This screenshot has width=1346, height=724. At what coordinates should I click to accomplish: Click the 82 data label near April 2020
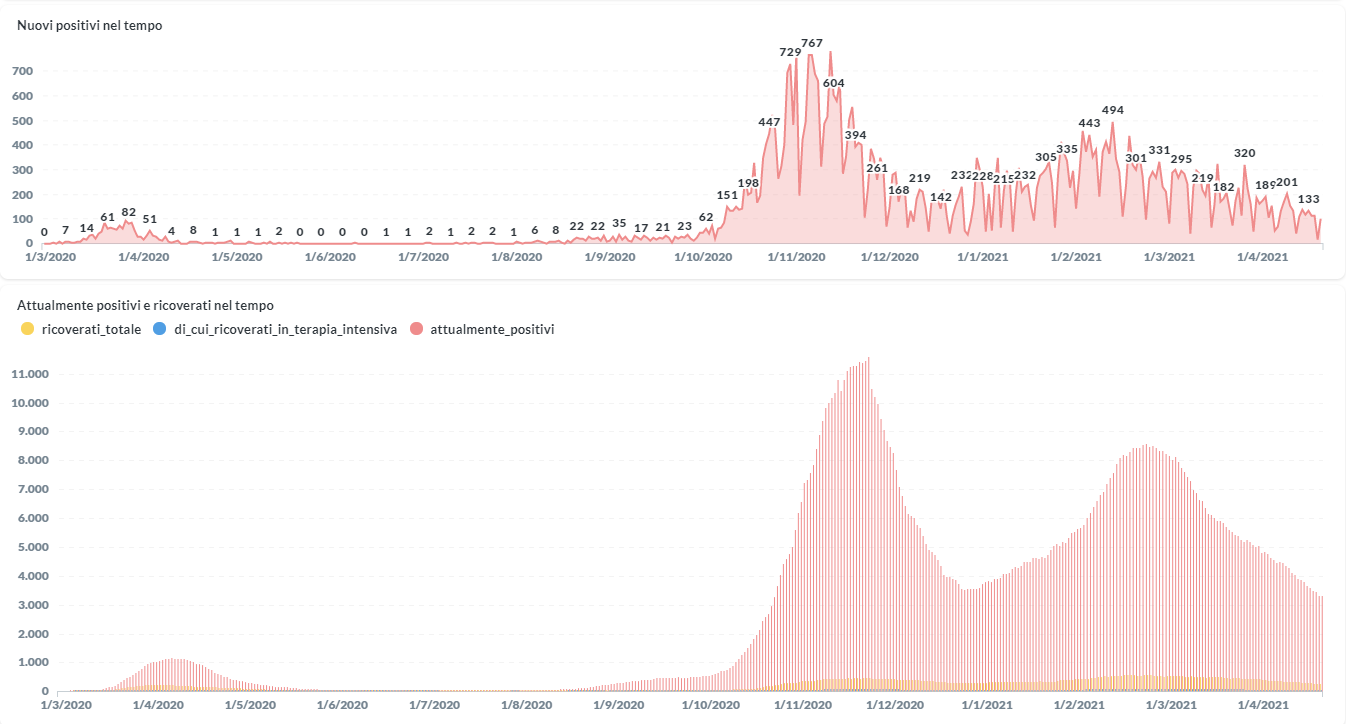(128, 212)
